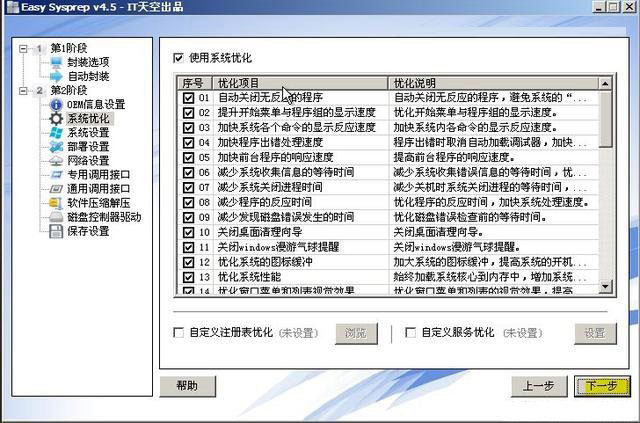Screen dimensions: 640x423
Task: Open 保存设置 page in tree
Action: click(x=88, y=232)
